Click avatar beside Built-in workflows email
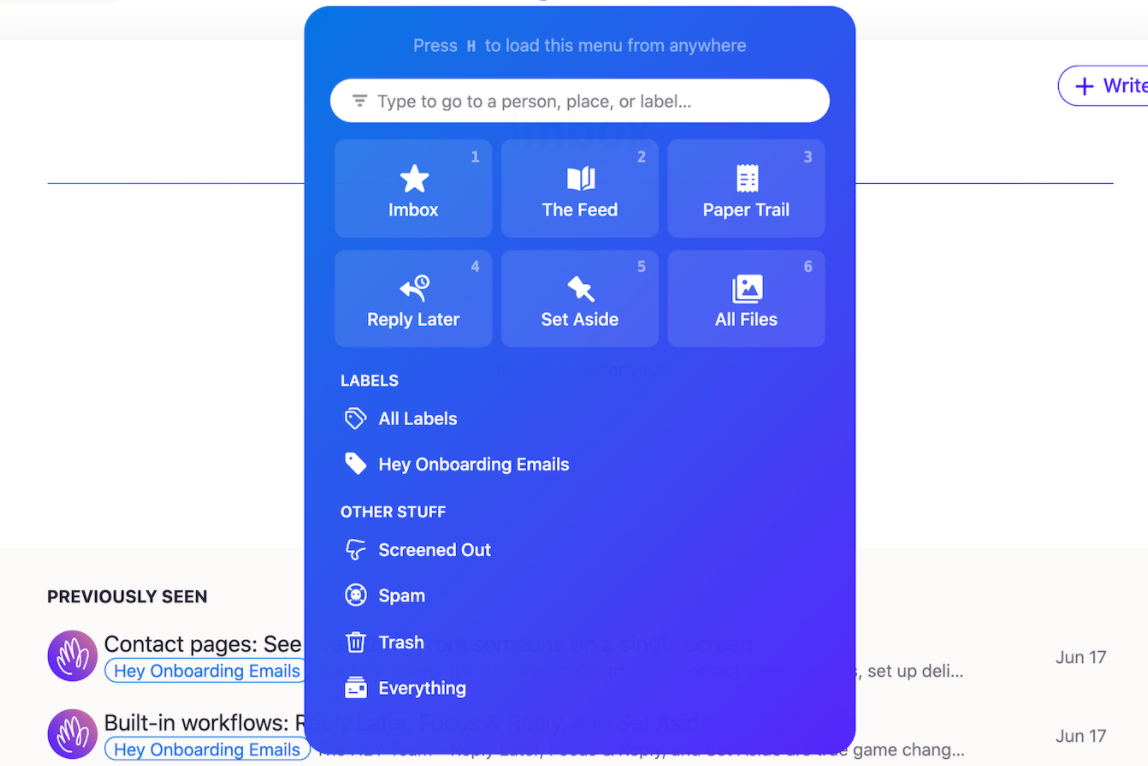 (x=72, y=734)
